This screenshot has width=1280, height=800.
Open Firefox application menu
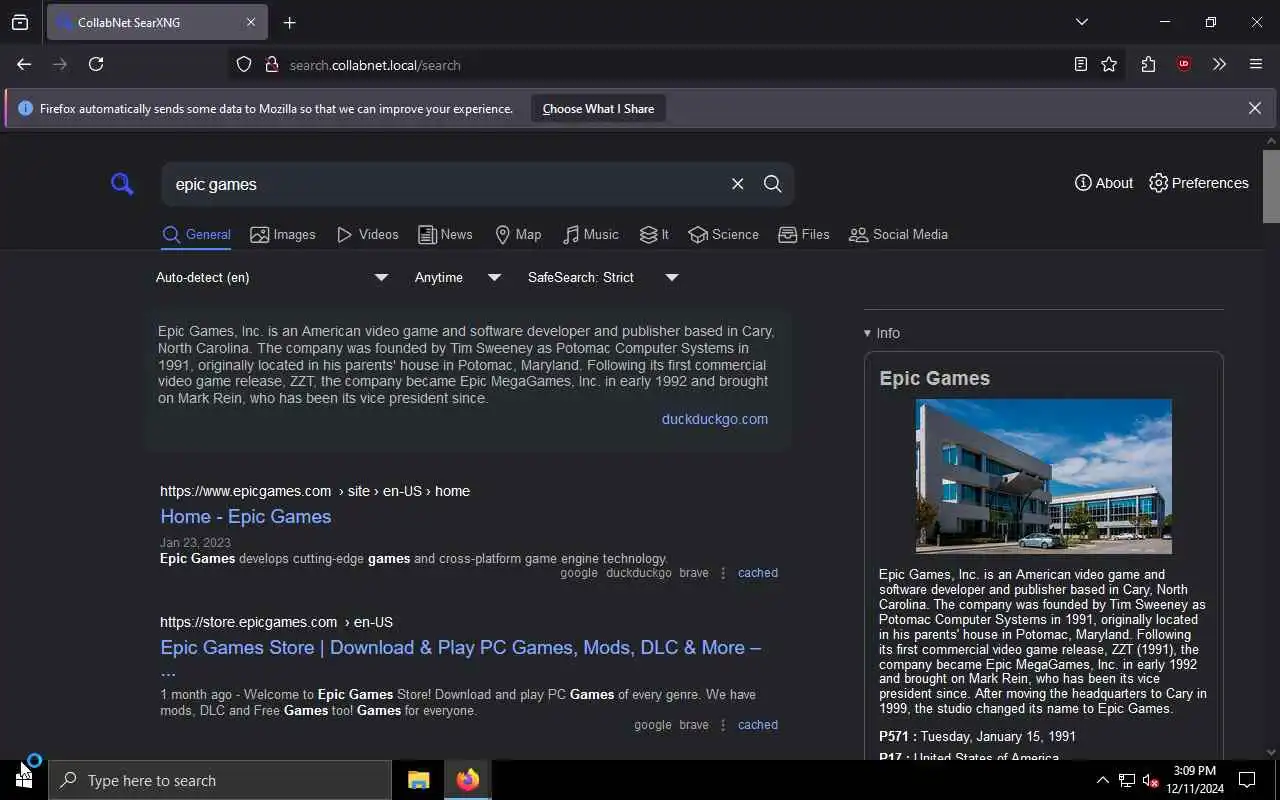pos(1256,64)
